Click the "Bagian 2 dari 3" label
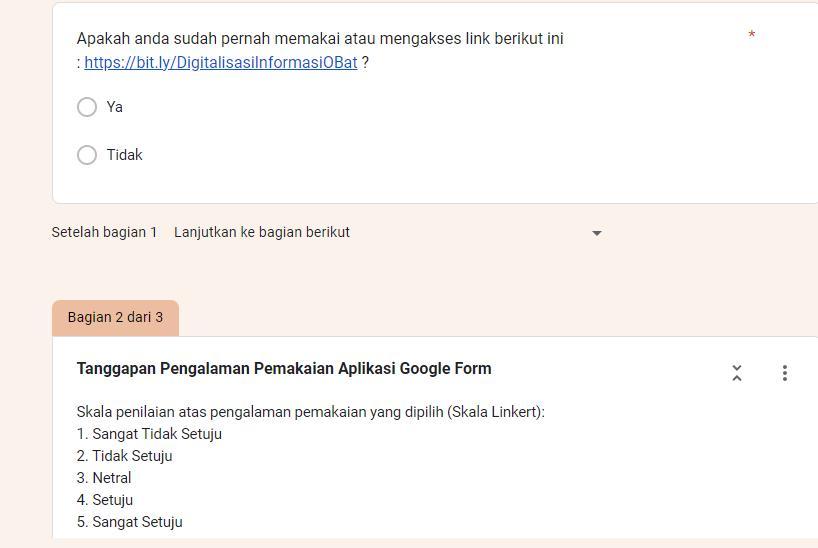The height and width of the screenshot is (548, 818). (x=115, y=317)
